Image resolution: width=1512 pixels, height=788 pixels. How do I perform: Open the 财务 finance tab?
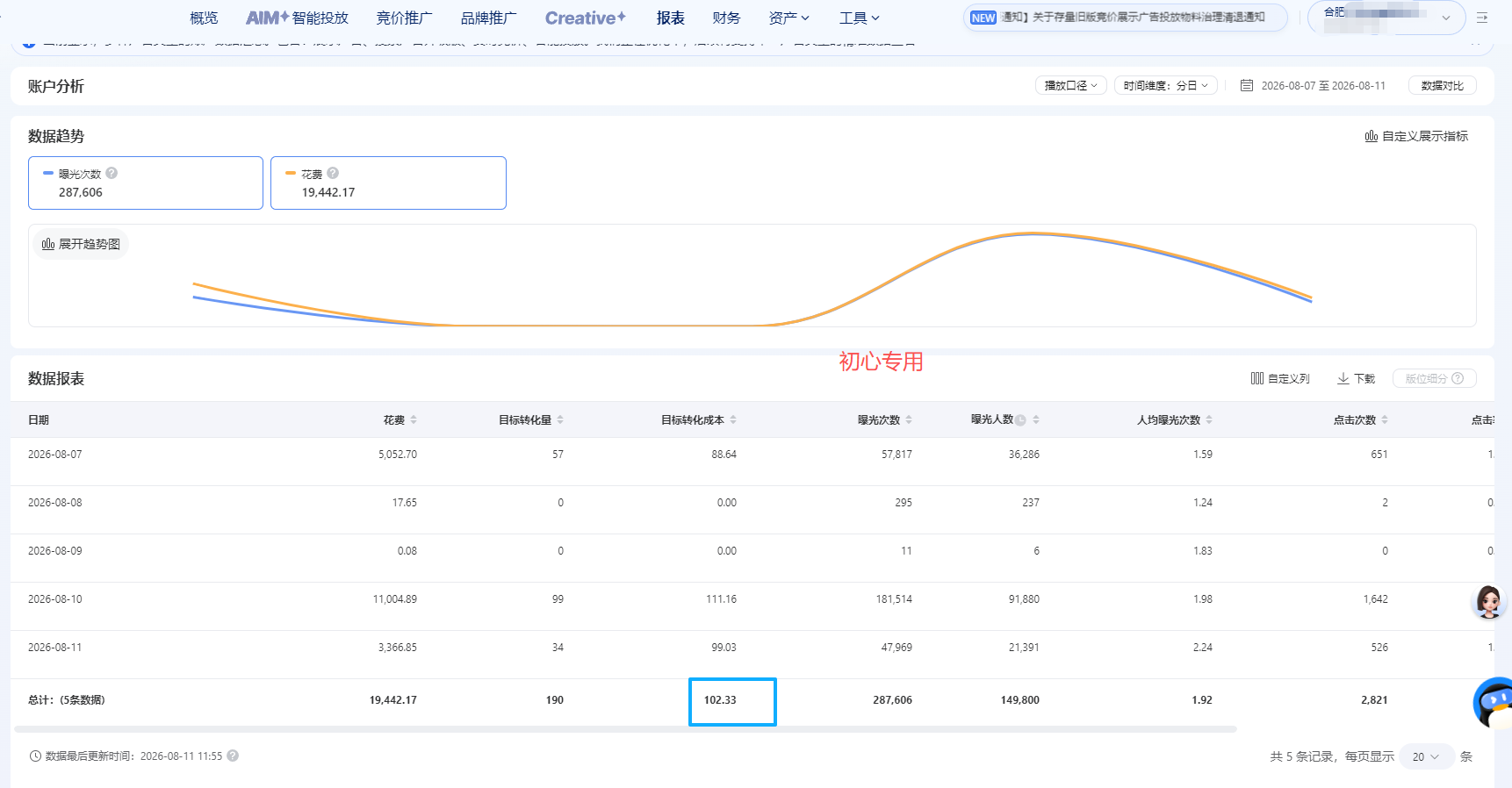click(726, 18)
